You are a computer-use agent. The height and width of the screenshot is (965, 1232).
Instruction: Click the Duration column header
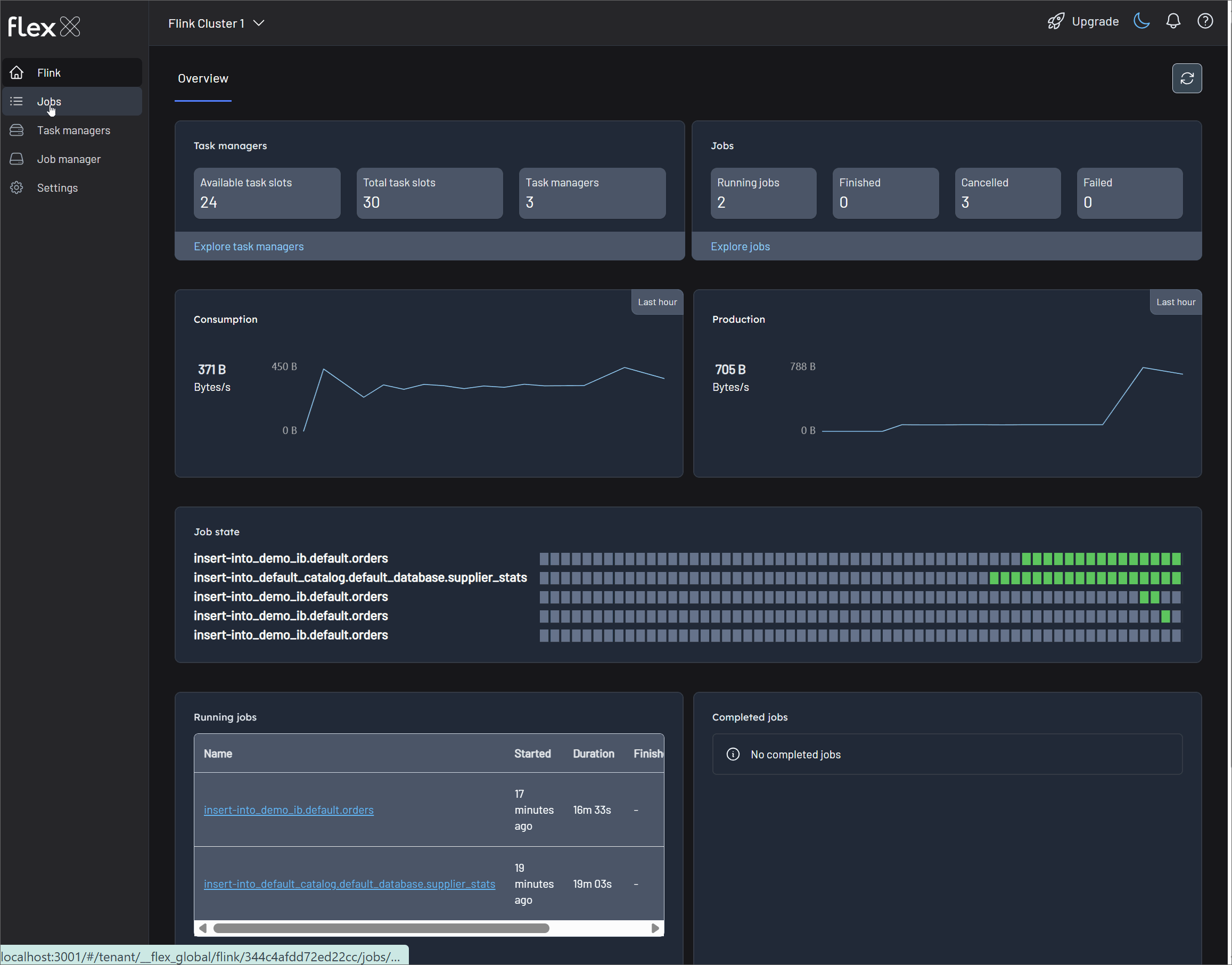(593, 753)
